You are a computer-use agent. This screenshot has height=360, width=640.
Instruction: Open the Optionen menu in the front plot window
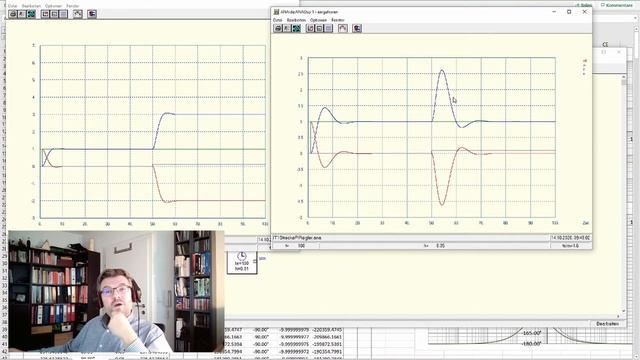coord(318,20)
